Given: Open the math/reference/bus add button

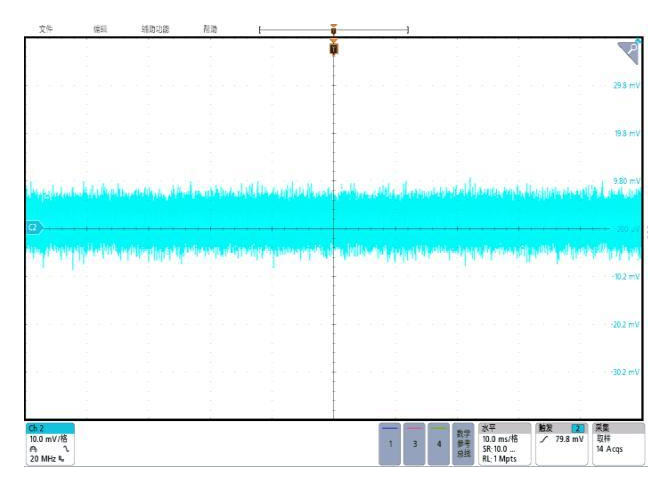Looking at the screenshot, I should (x=463, y=444).
